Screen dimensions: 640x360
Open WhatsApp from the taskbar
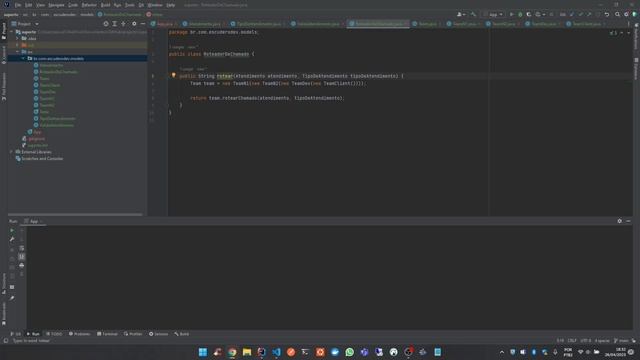tap(349, 352)
